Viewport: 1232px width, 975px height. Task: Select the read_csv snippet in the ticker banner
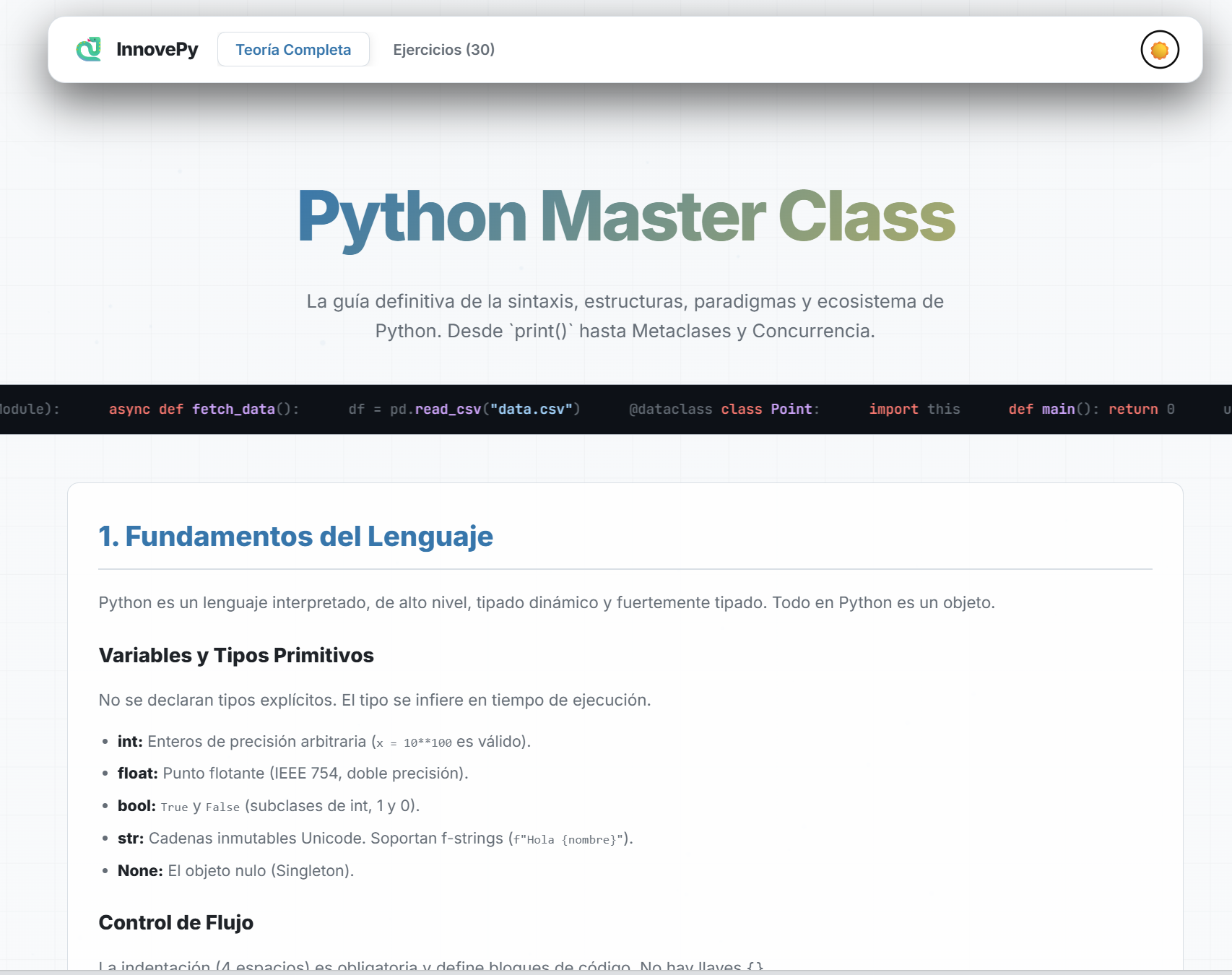coord(464,409)
